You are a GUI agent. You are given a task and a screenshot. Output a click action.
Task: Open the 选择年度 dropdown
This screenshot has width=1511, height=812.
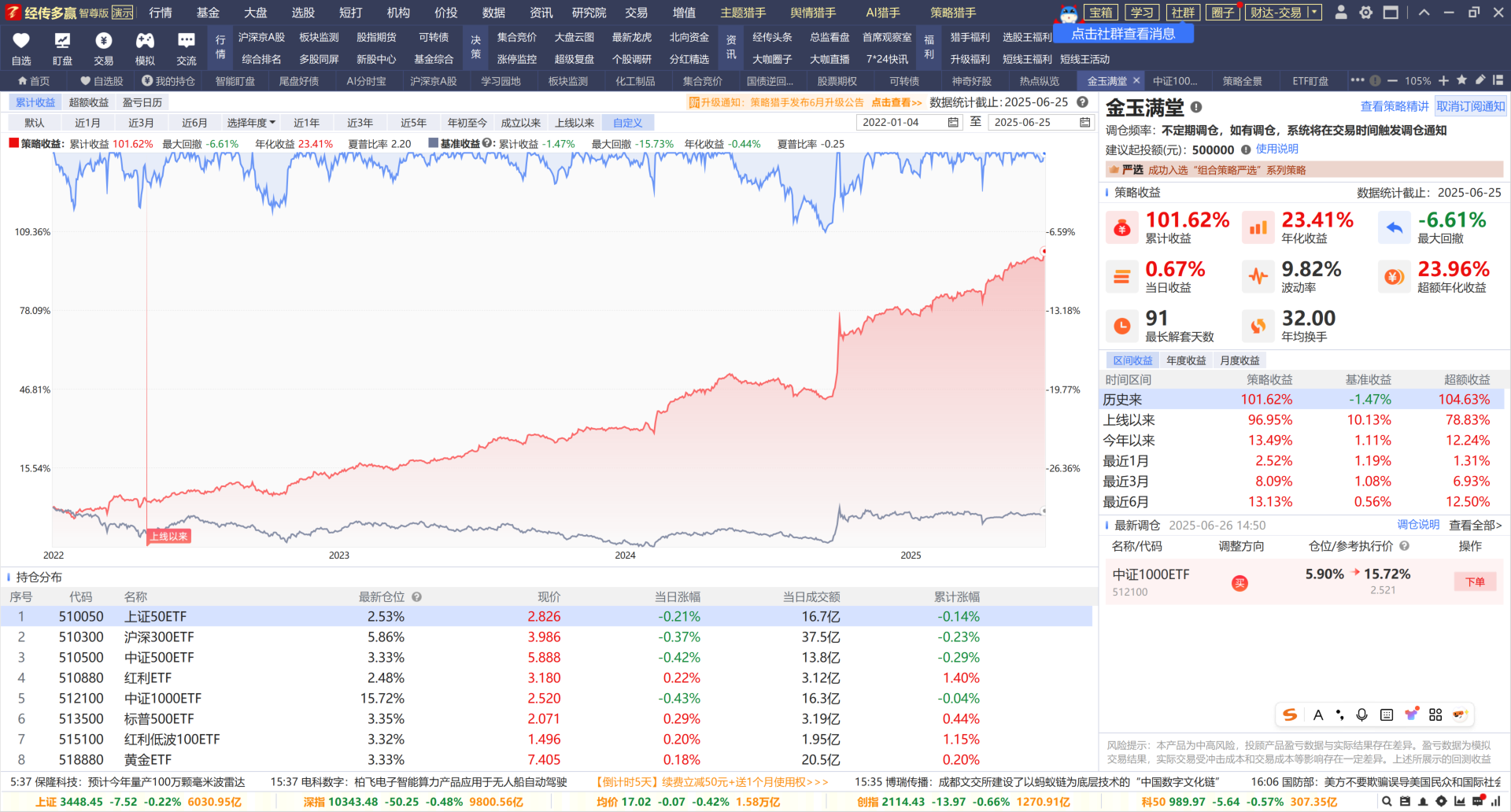[x=251, y=123]
